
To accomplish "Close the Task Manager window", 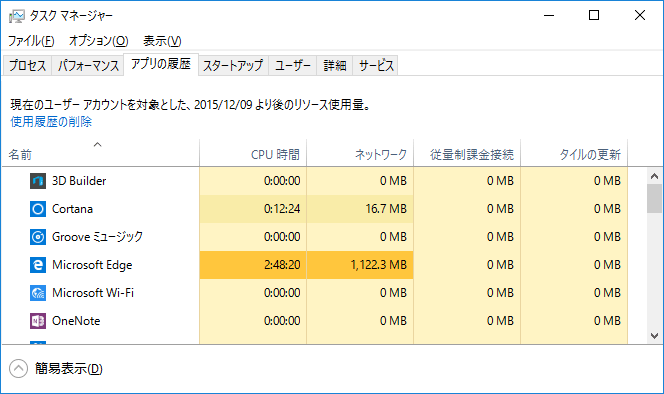I will [x=640, y=16].
